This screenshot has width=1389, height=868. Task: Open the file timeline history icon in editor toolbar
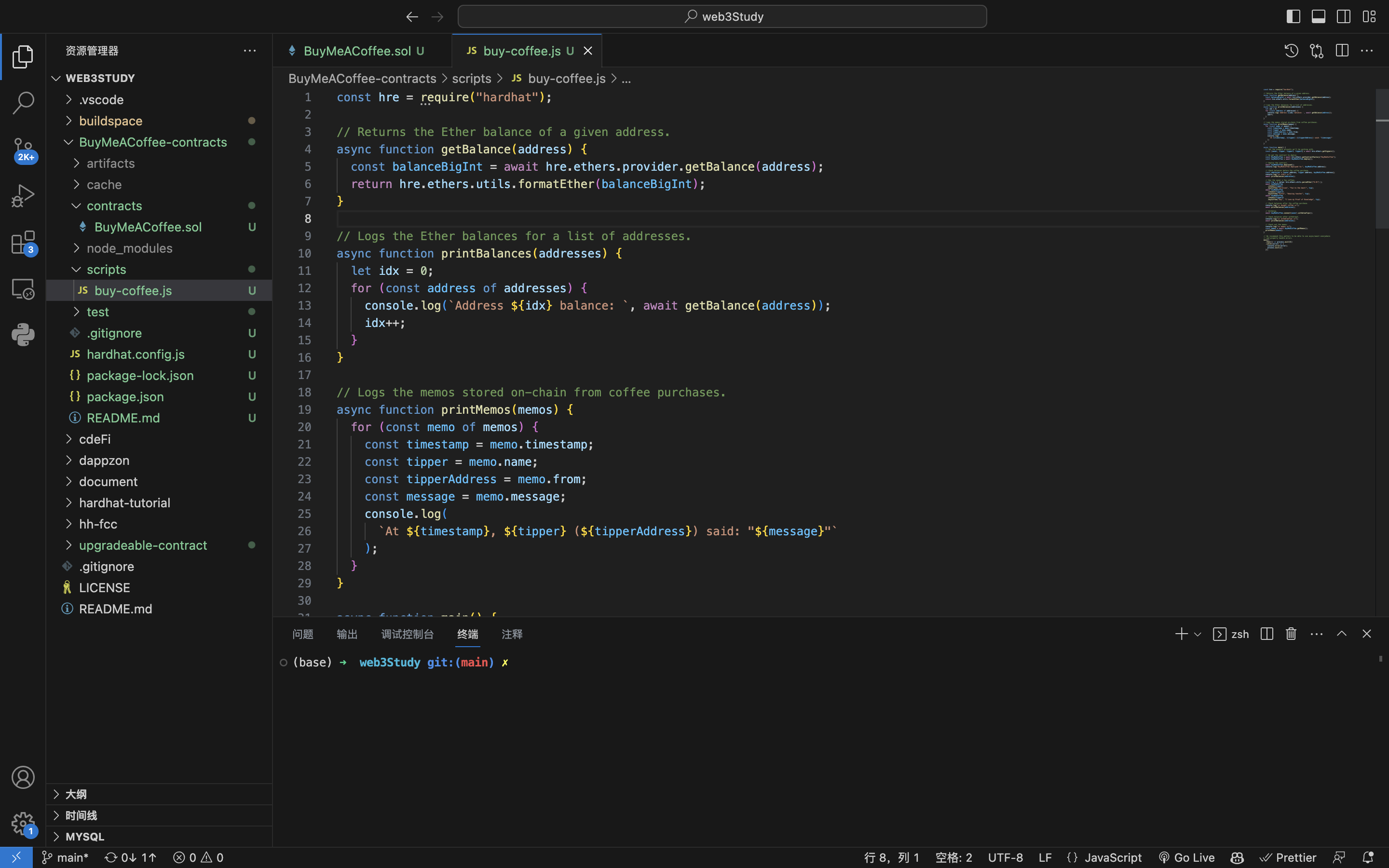coord(1292,51)
